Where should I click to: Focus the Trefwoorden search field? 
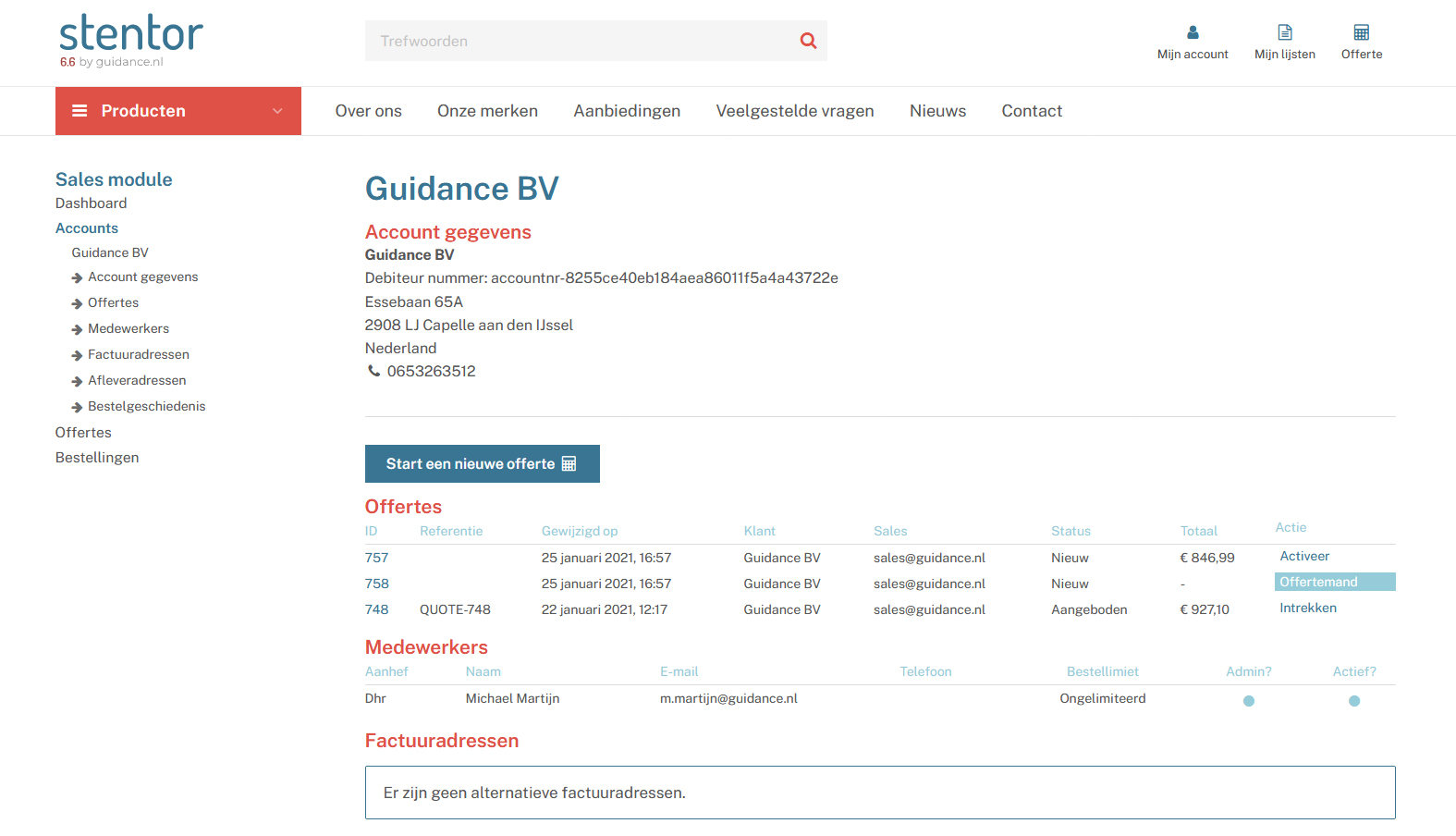[578, 41]
